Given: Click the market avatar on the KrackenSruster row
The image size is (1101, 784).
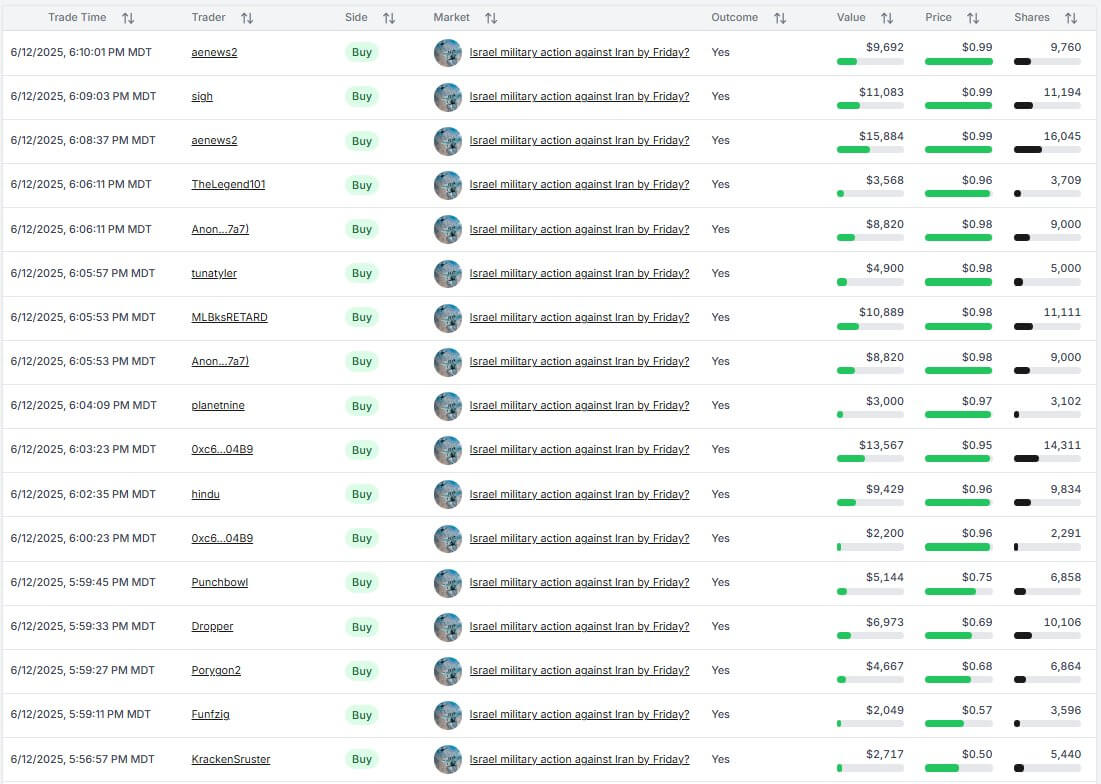Looking at the screenshot, I should tap(447, 759).
